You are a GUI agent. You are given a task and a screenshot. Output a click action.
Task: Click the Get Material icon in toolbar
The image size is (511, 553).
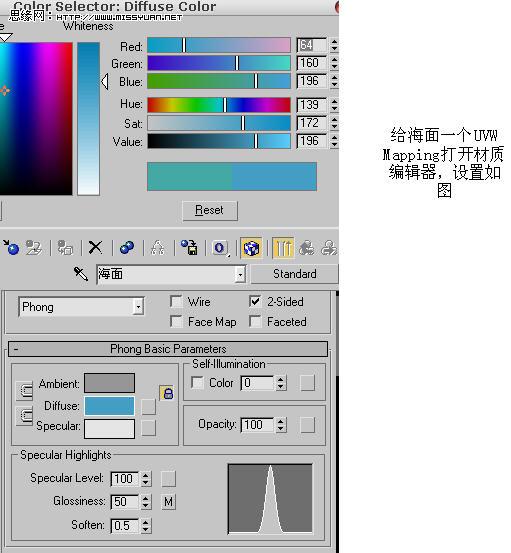click(x=11, y=248)
